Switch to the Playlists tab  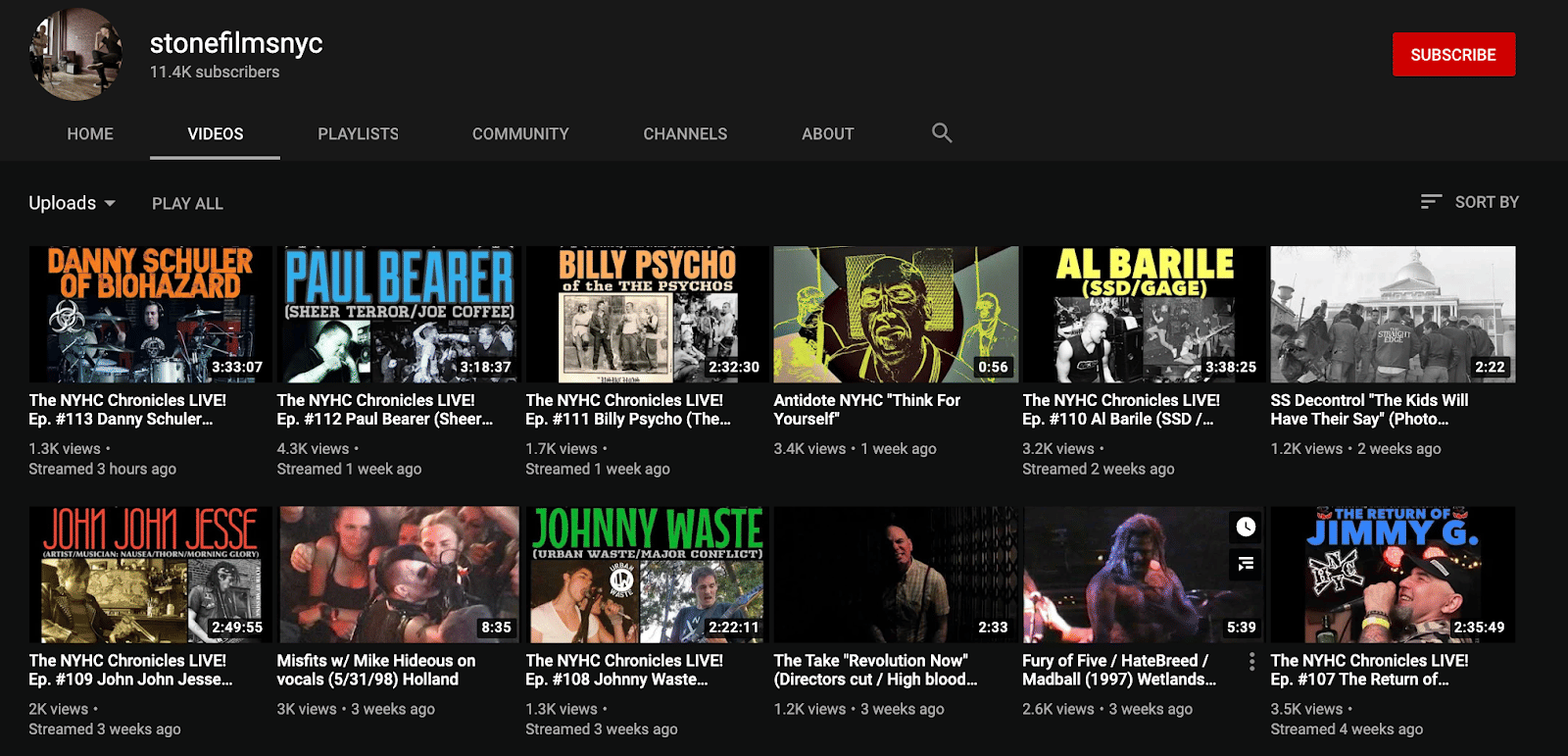coord(358,134)
